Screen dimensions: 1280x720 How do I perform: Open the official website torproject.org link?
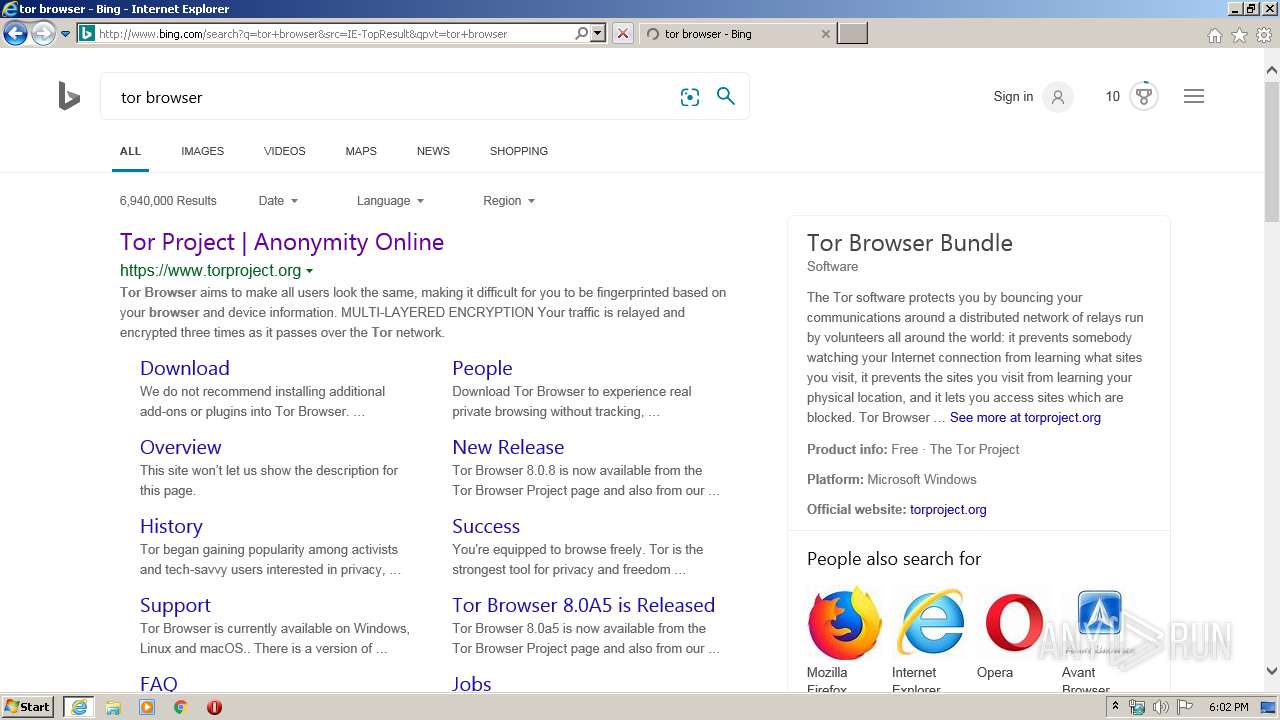click(x=948, y=509)
